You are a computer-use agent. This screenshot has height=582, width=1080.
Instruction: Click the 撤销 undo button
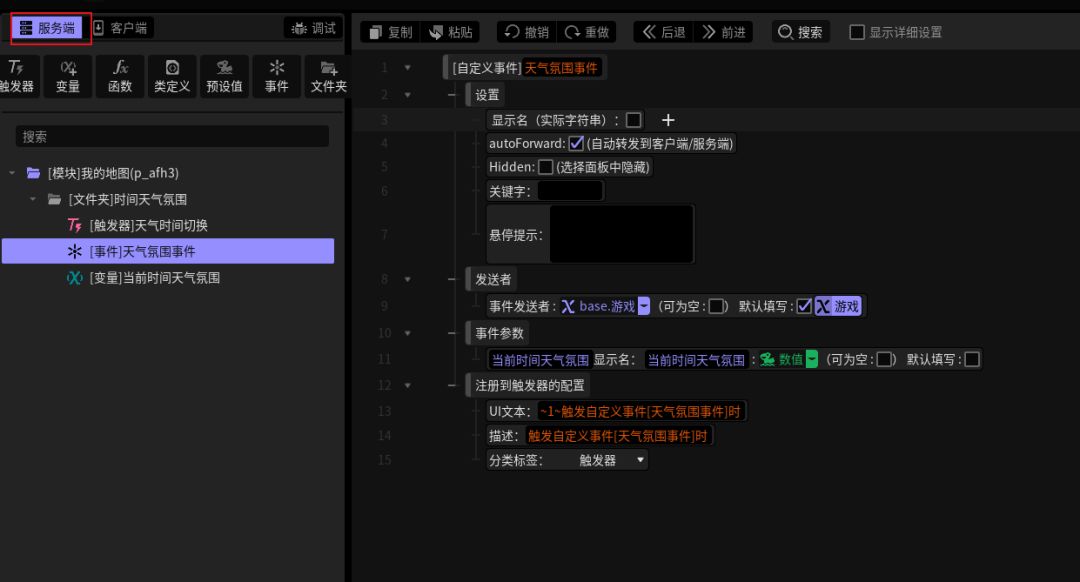coord(527,32)
